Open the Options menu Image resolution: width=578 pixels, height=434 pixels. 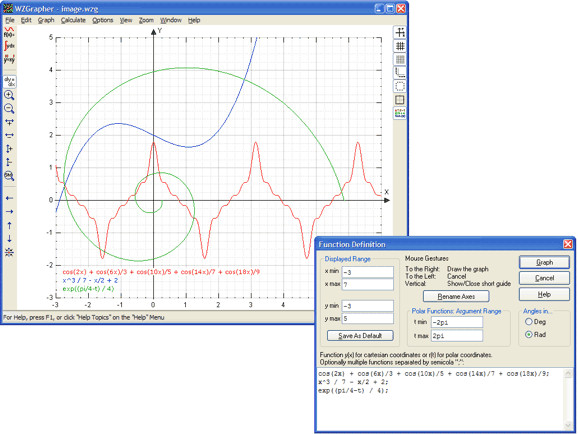coord(102,20)
